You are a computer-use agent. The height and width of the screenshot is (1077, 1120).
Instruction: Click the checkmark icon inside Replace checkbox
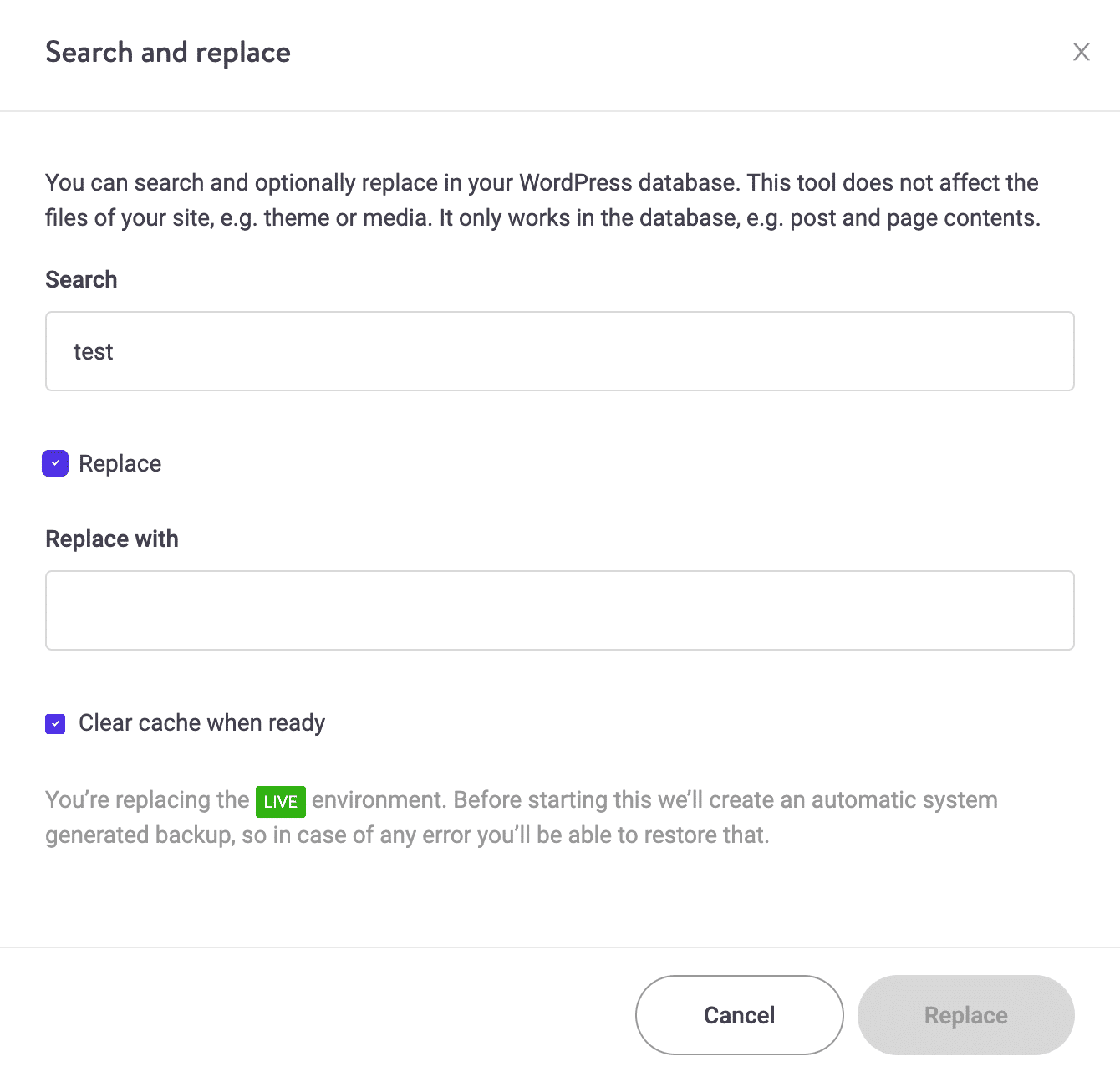click(x=54, y=463)
